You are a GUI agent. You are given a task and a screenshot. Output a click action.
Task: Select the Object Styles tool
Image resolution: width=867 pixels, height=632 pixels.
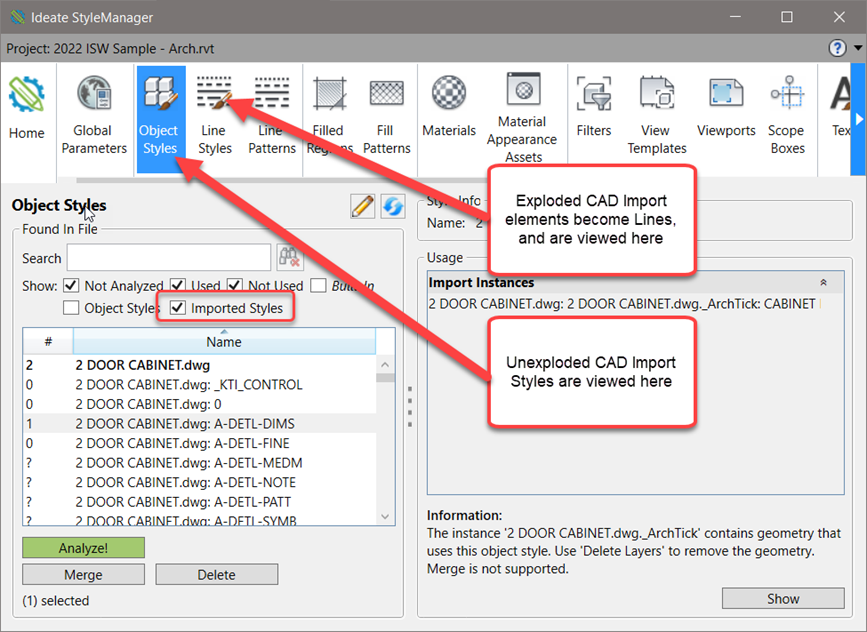pos(160,118)
